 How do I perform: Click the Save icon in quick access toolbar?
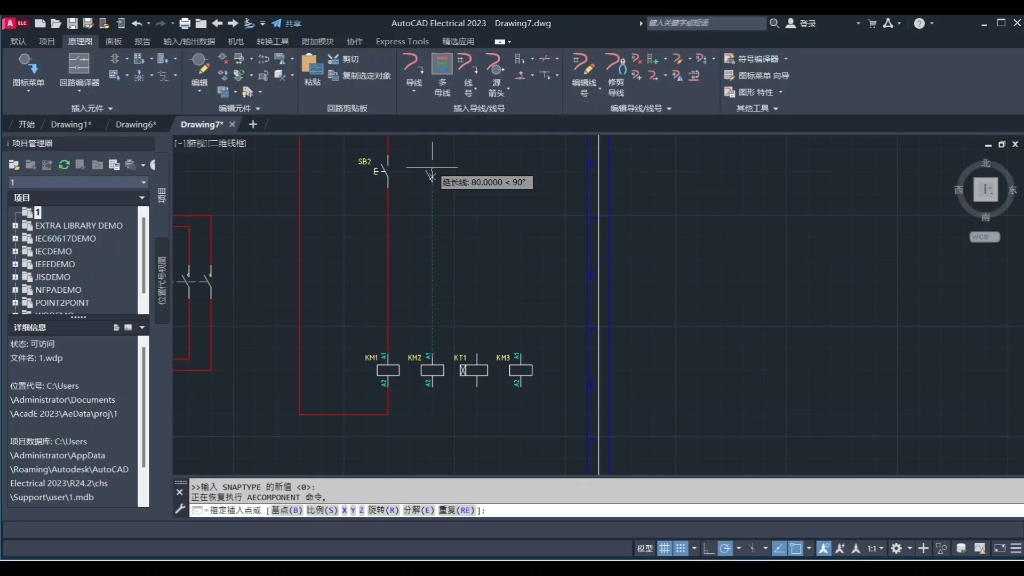pos(72,24)
